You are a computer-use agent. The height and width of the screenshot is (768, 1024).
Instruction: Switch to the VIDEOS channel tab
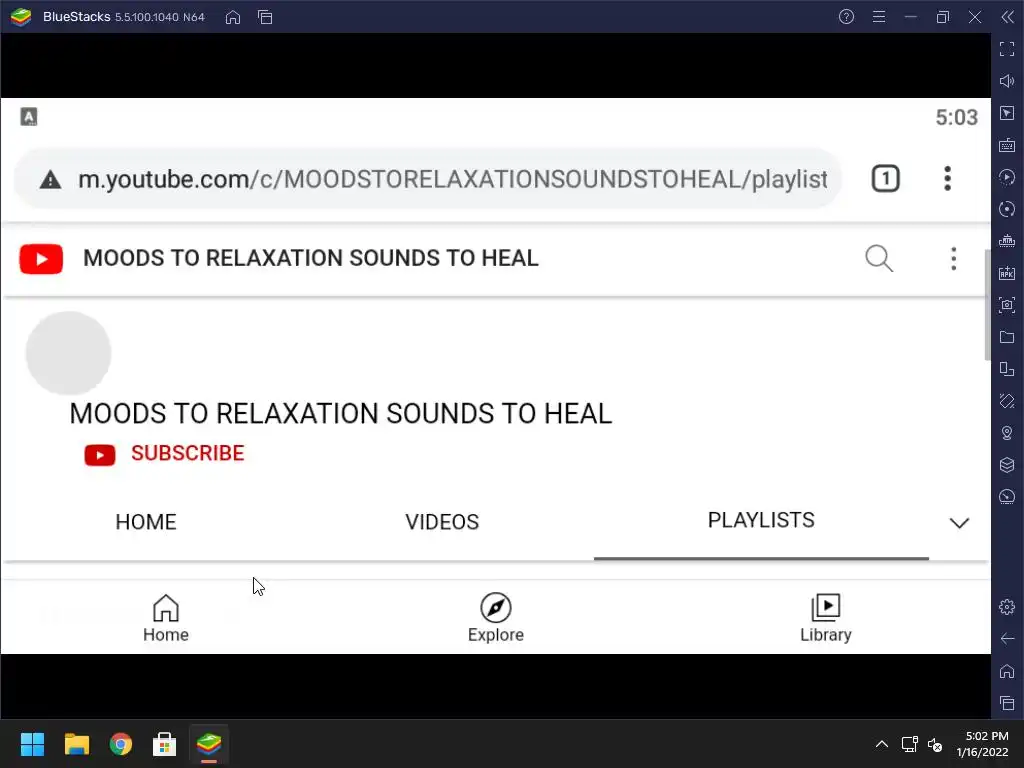tap(442, 522)
